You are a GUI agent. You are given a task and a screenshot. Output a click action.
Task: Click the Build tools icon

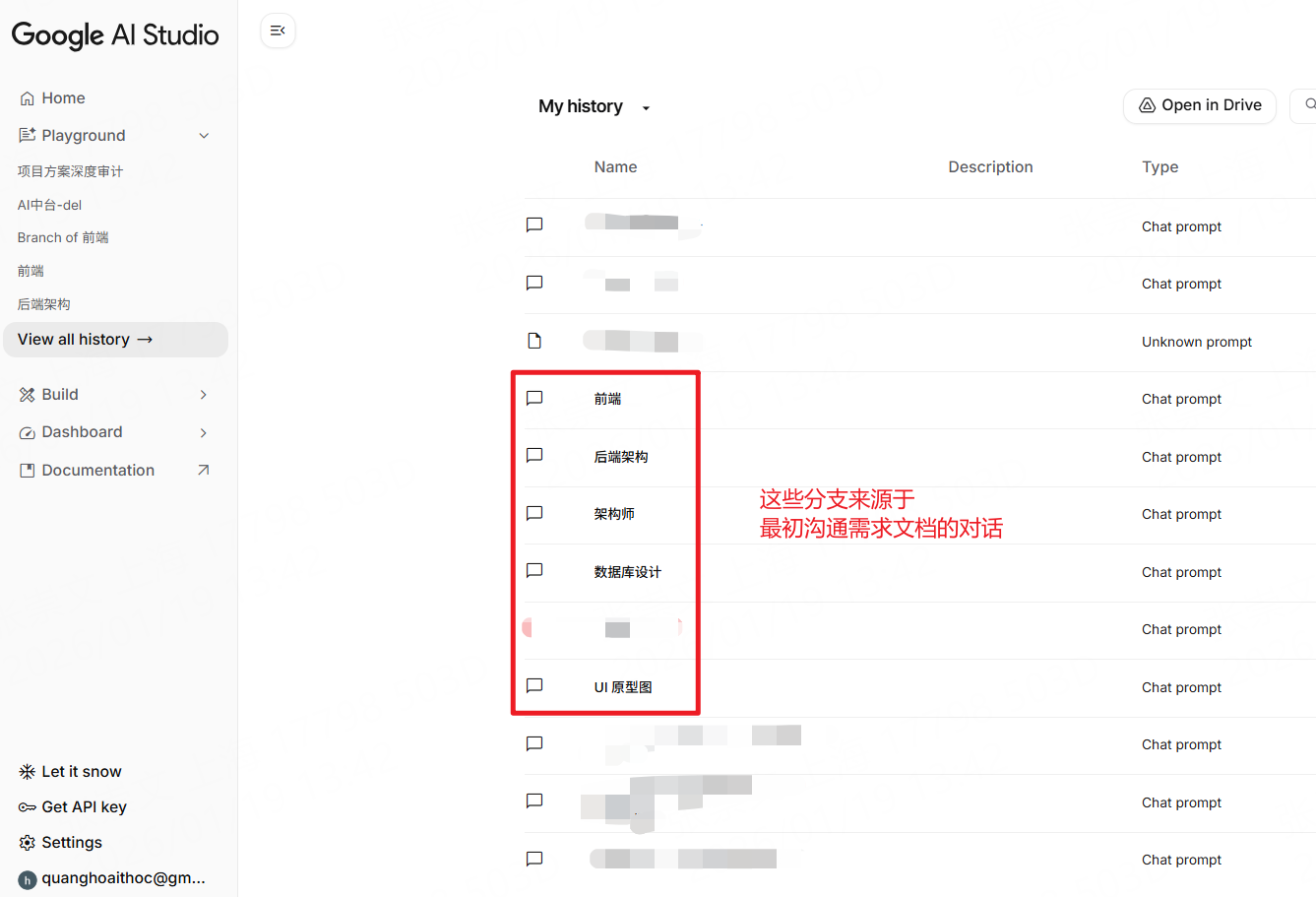point(27,395)
